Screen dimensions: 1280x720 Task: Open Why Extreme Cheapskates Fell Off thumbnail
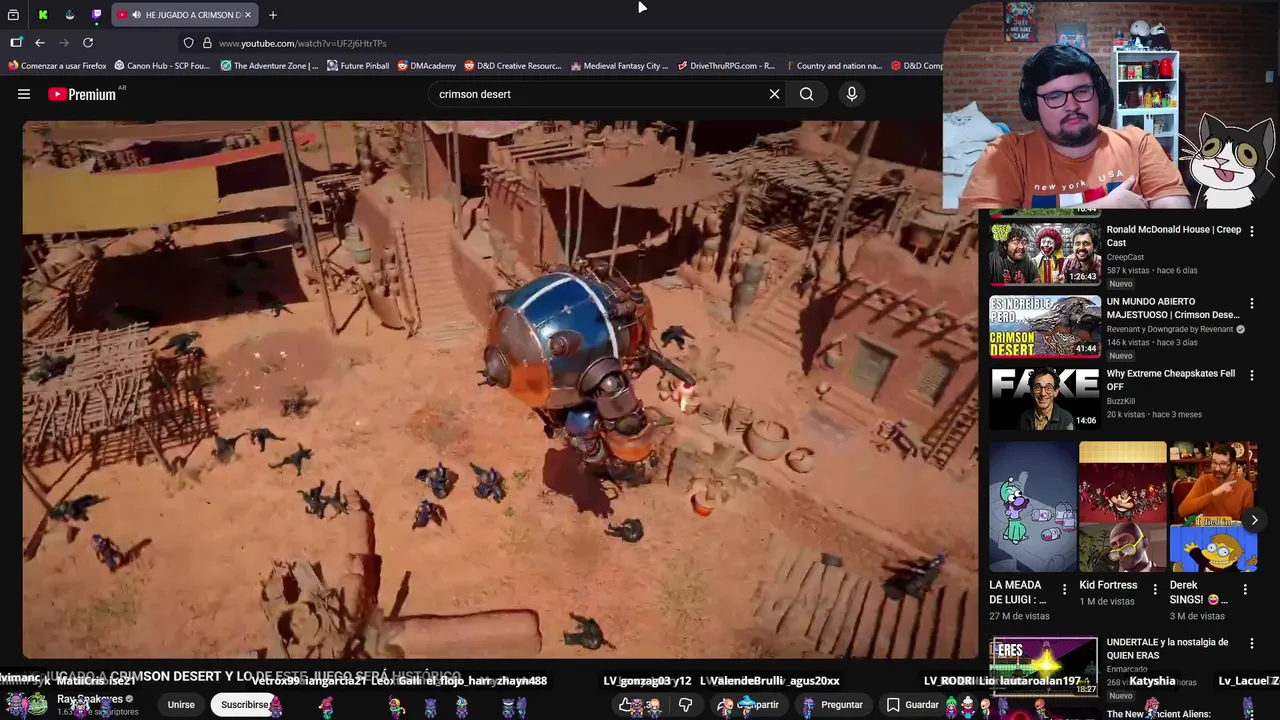click(1044, 398)
